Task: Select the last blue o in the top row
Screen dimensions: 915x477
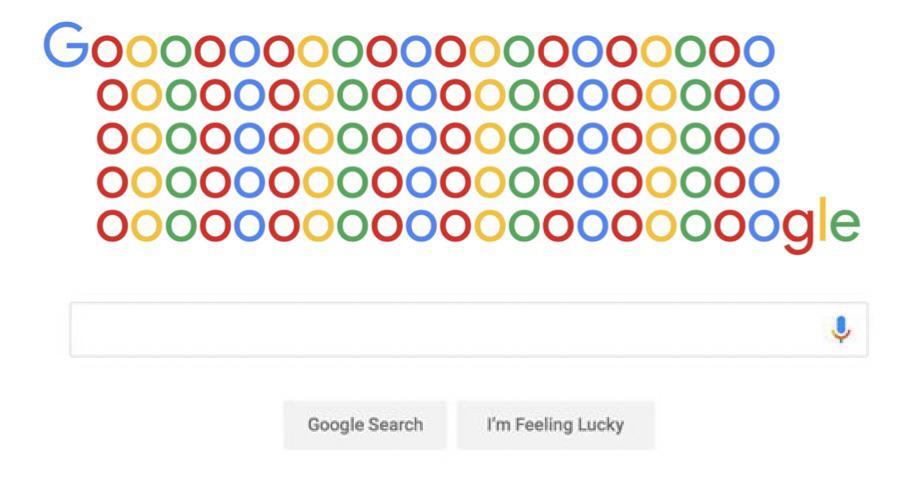Action: coord(759,53)
